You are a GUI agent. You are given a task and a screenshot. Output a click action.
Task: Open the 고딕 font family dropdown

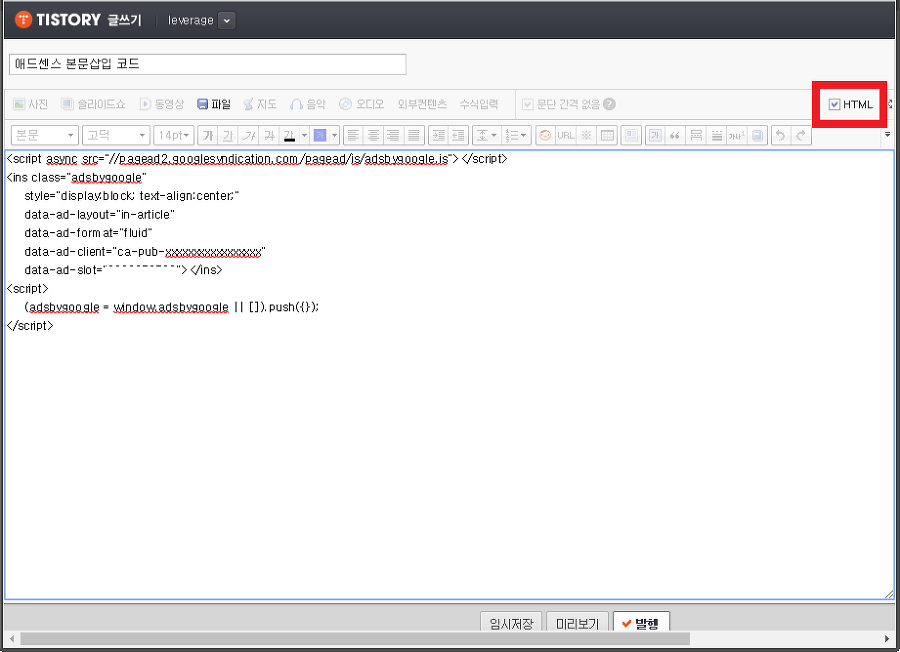(x=116, y=135)
